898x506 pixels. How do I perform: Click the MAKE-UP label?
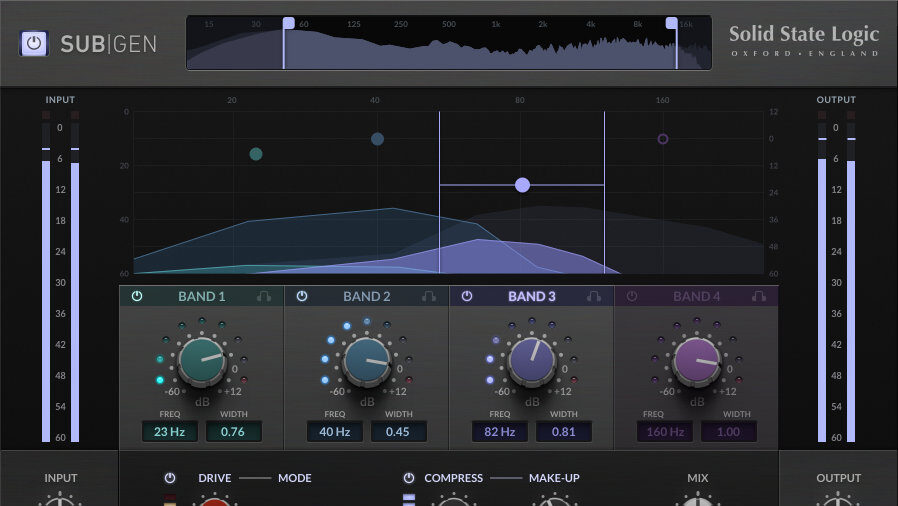tap(554, 478)
